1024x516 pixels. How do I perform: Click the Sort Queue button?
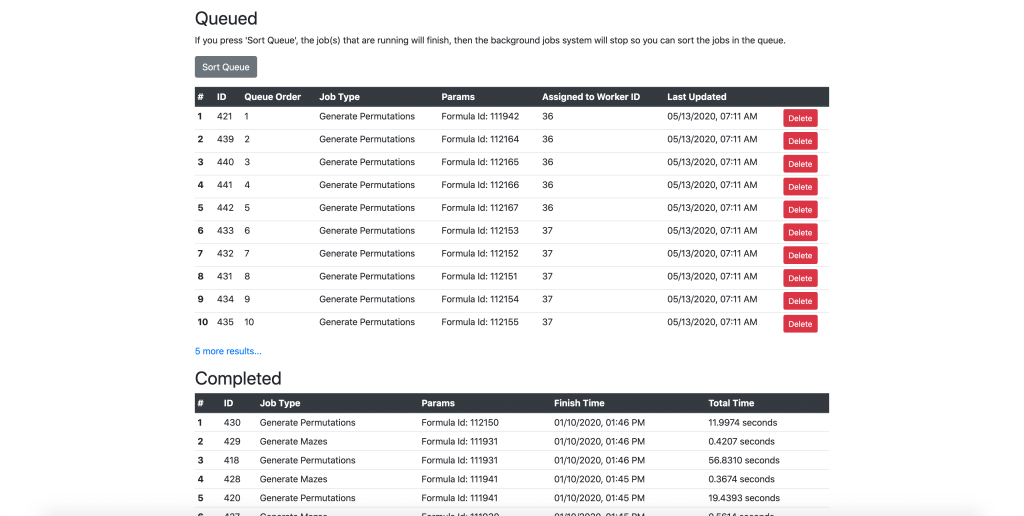(x=226, y=67)
